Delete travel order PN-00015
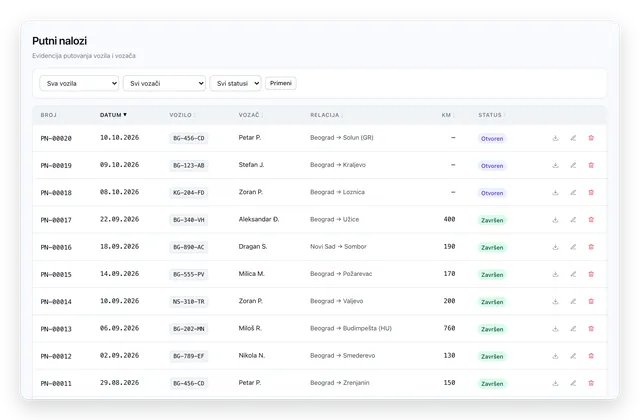This screenshot has height=420, width=640. point(591,274)
